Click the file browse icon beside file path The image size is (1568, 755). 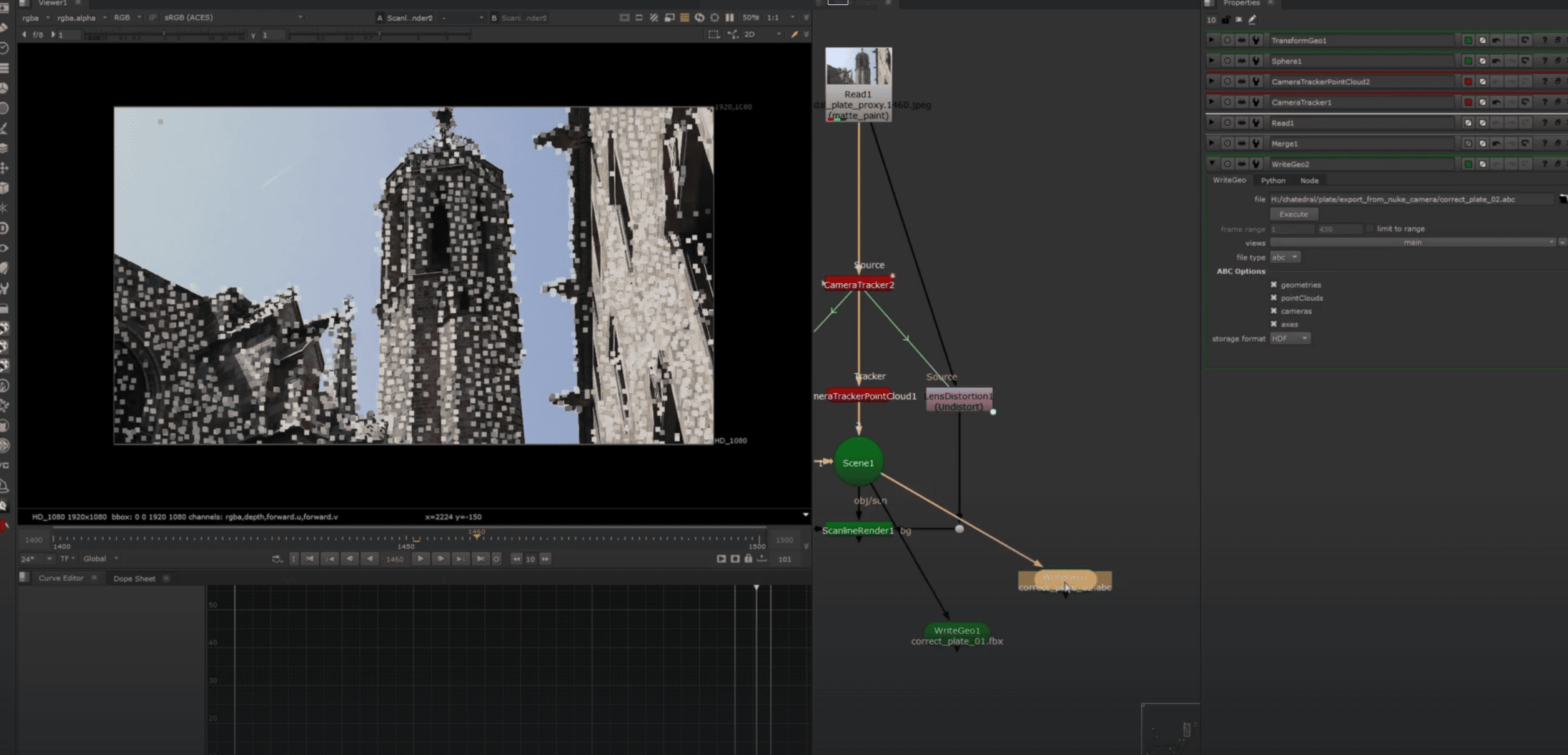[1562, 199]
